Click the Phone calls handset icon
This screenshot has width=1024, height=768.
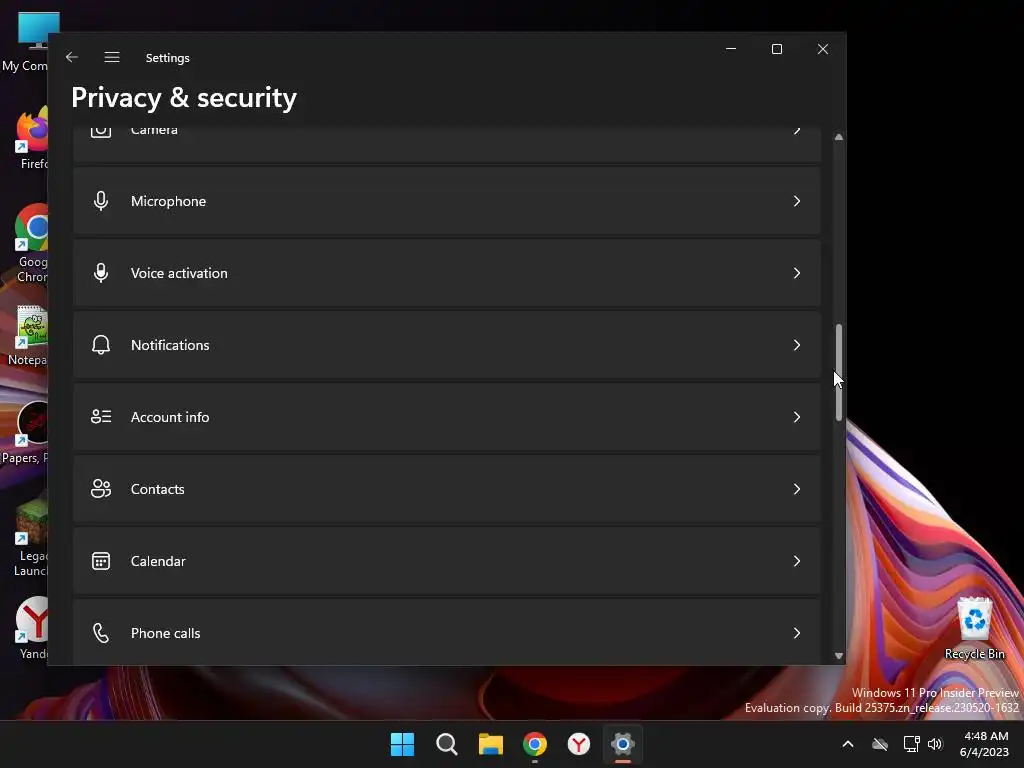(101, 633)
